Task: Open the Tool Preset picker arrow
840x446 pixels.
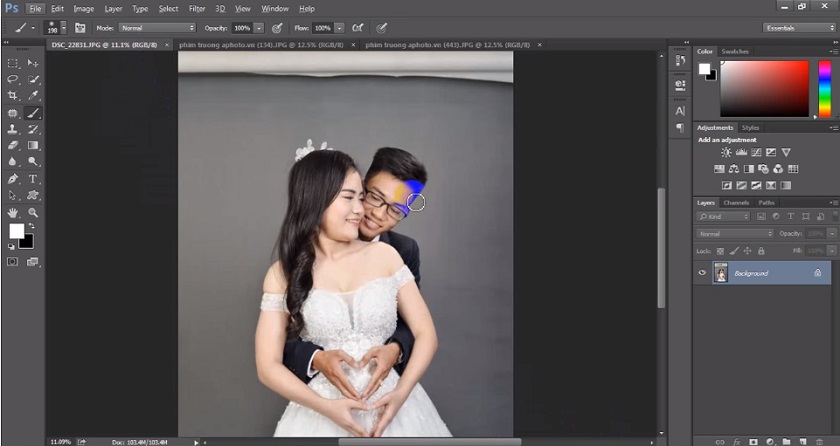Action: pos(33,28)
